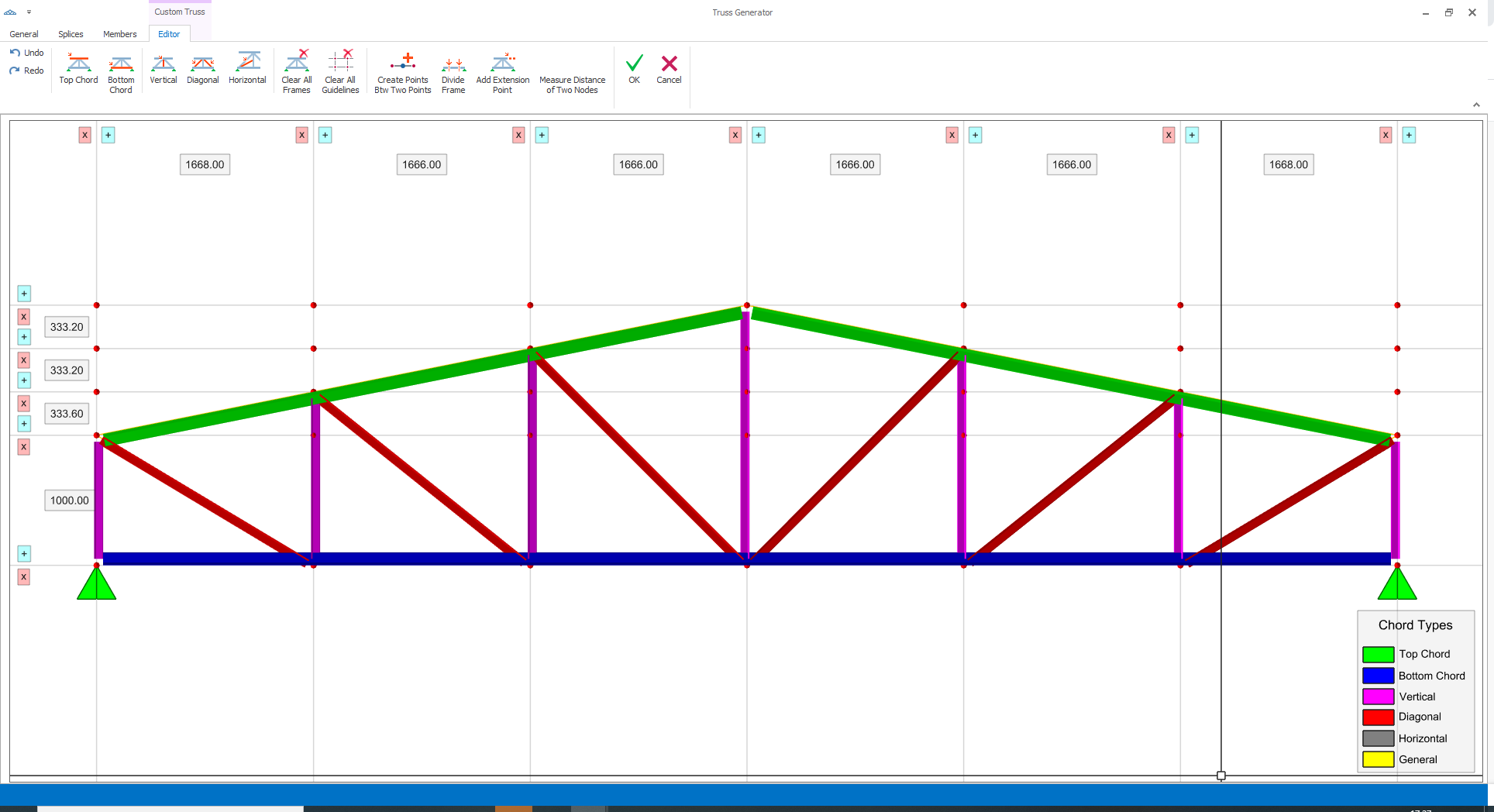Switch to the Splices tab
The image size is (1494, 812).
(70, 34)
